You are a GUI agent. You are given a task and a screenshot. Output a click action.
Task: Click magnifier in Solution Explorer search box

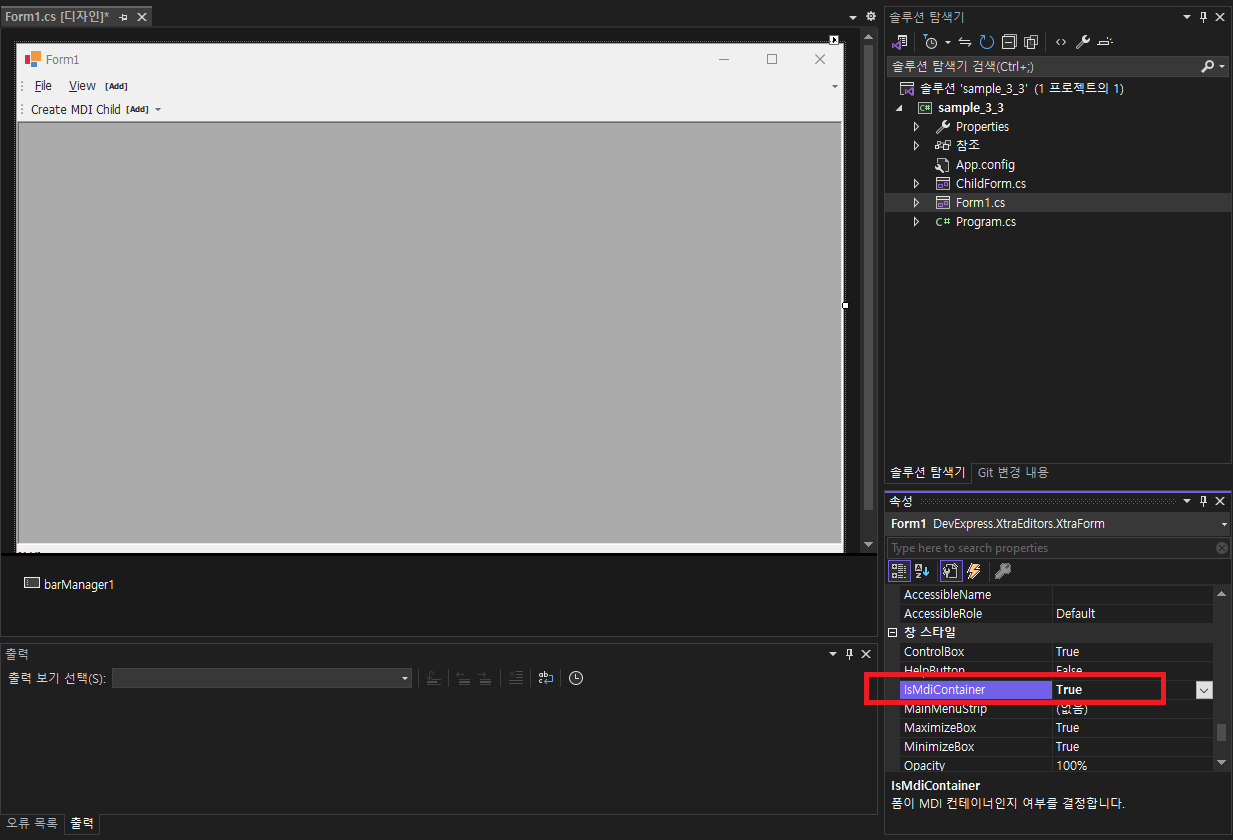(1207, 66)
